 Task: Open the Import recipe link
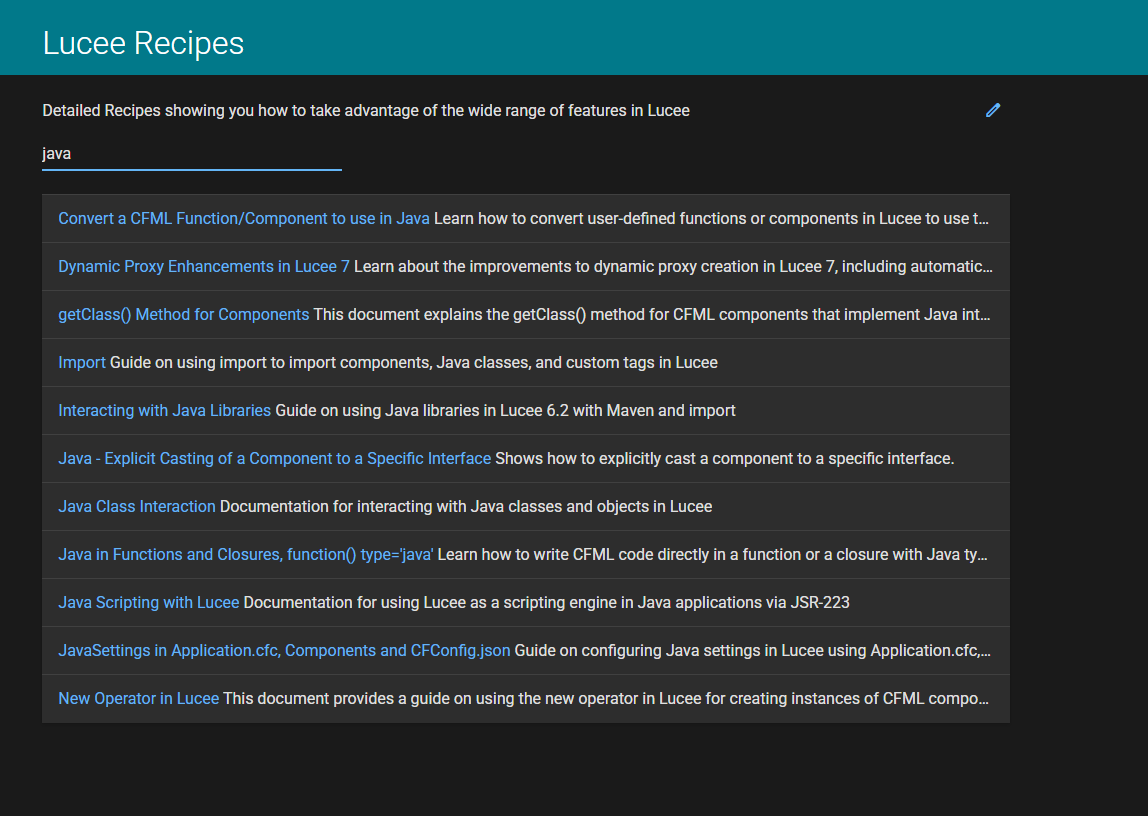point(82,362)
